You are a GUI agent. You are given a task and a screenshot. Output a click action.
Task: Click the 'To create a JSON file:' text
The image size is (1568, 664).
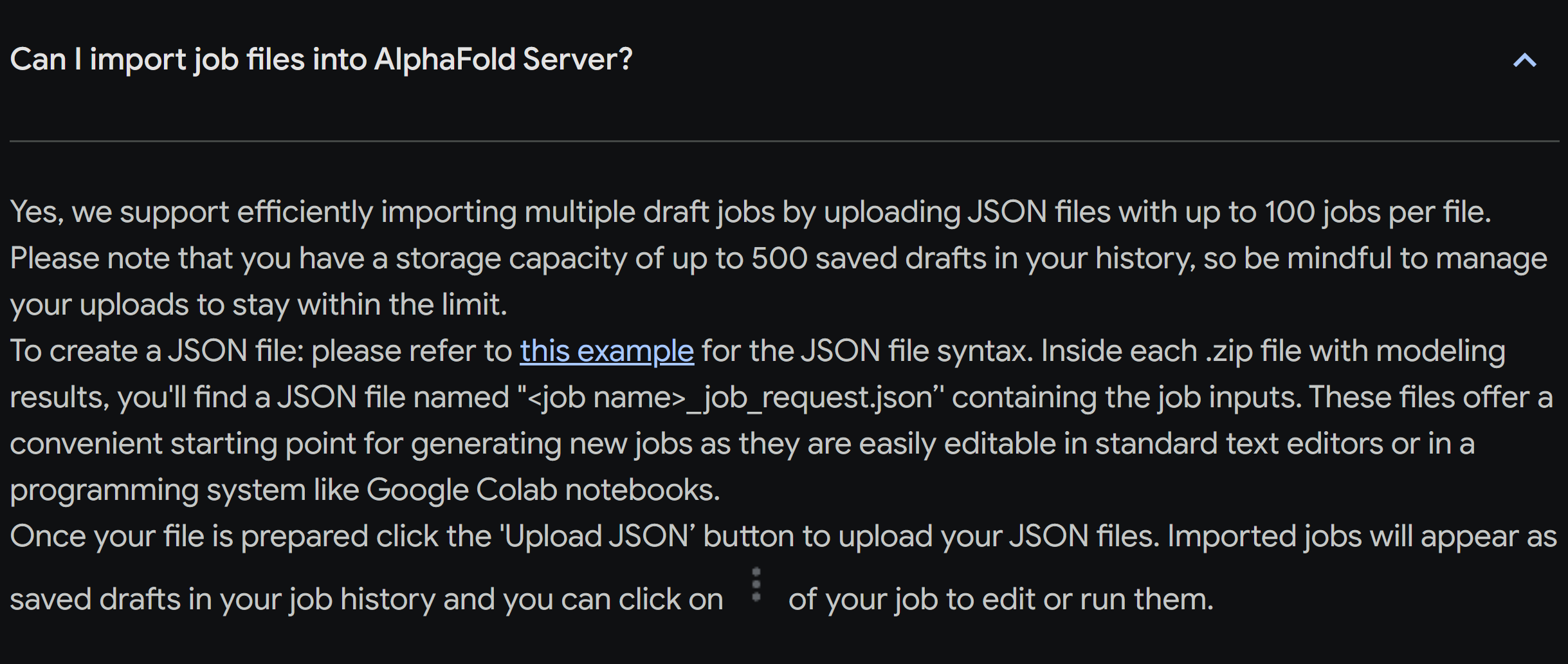click(x=157, y=351)
